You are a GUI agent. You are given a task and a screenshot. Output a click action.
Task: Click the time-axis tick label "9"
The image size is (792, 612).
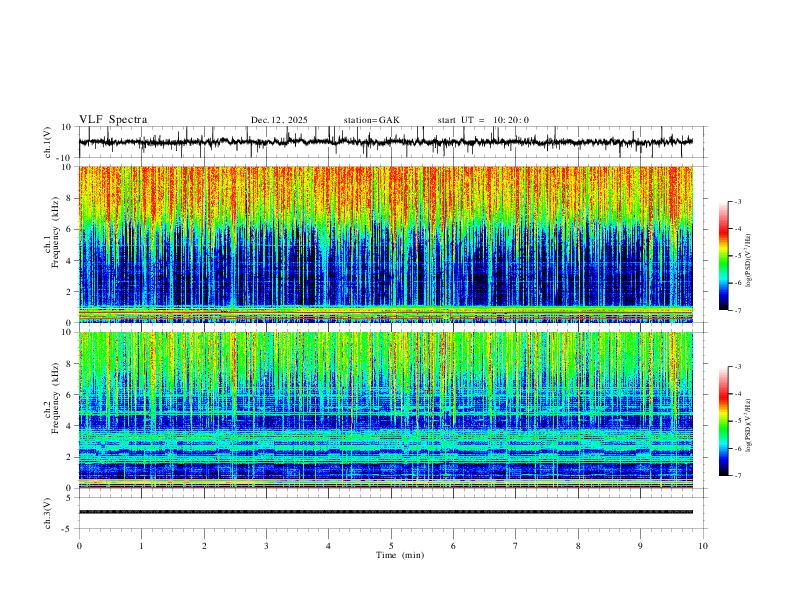640,546
